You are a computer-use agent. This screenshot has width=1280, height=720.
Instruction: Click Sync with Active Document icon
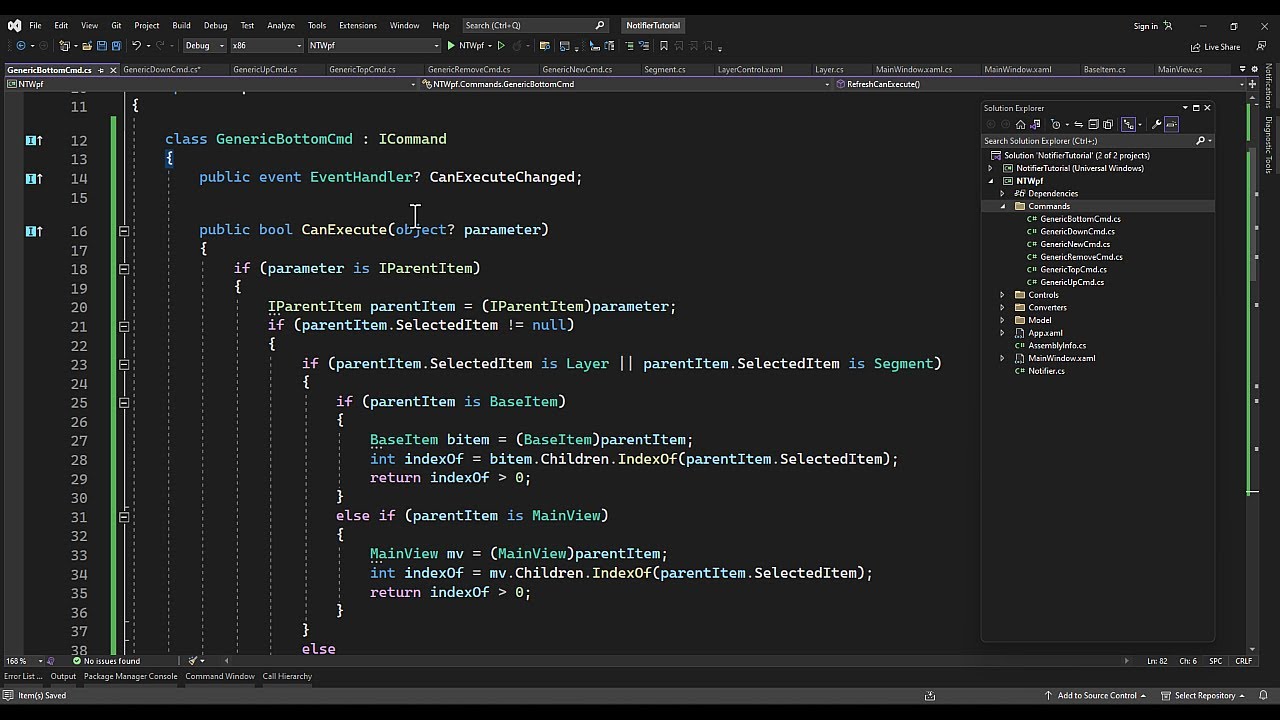[x=1078, y=124]
